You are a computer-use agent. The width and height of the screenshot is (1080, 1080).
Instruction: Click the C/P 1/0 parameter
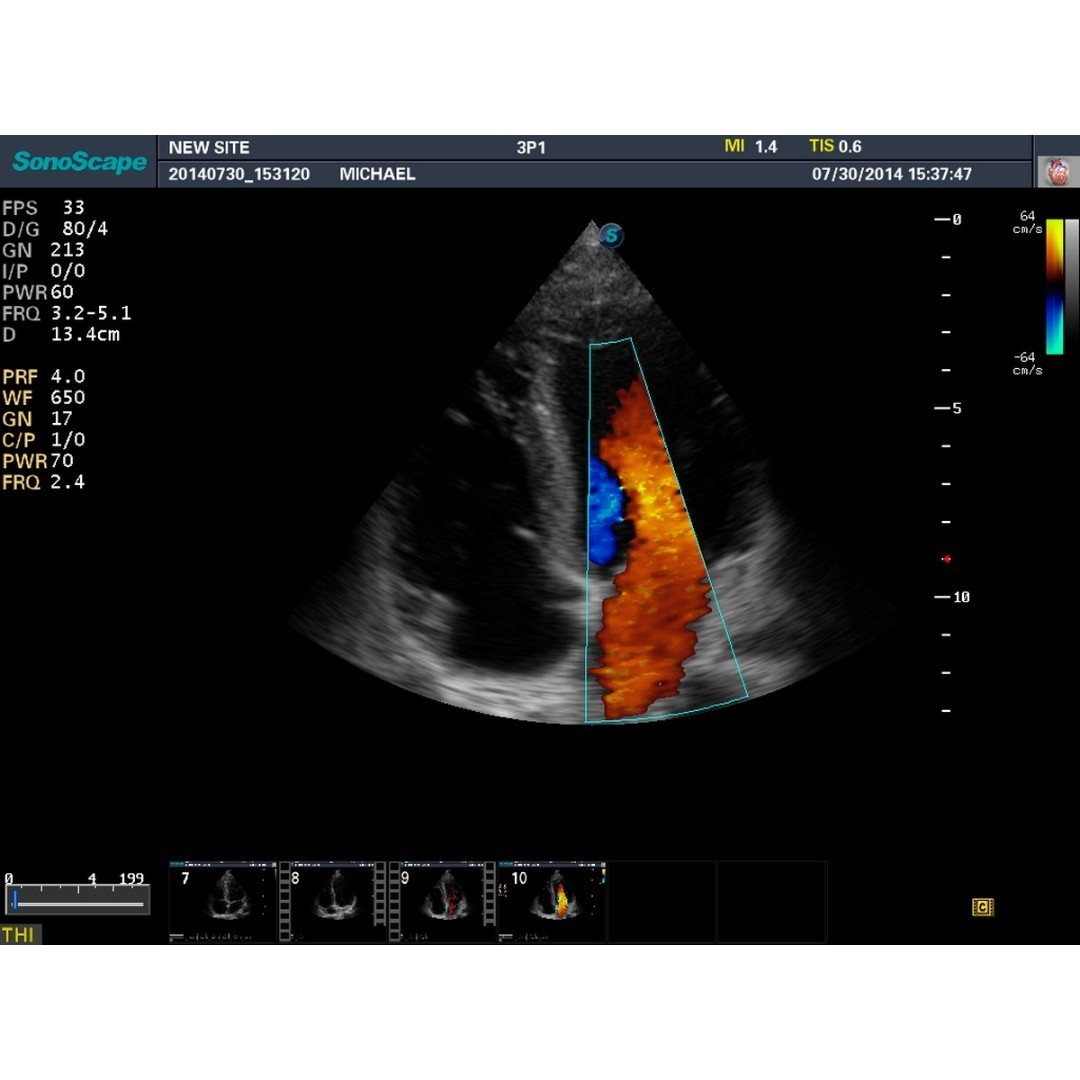tap(43, 439)
